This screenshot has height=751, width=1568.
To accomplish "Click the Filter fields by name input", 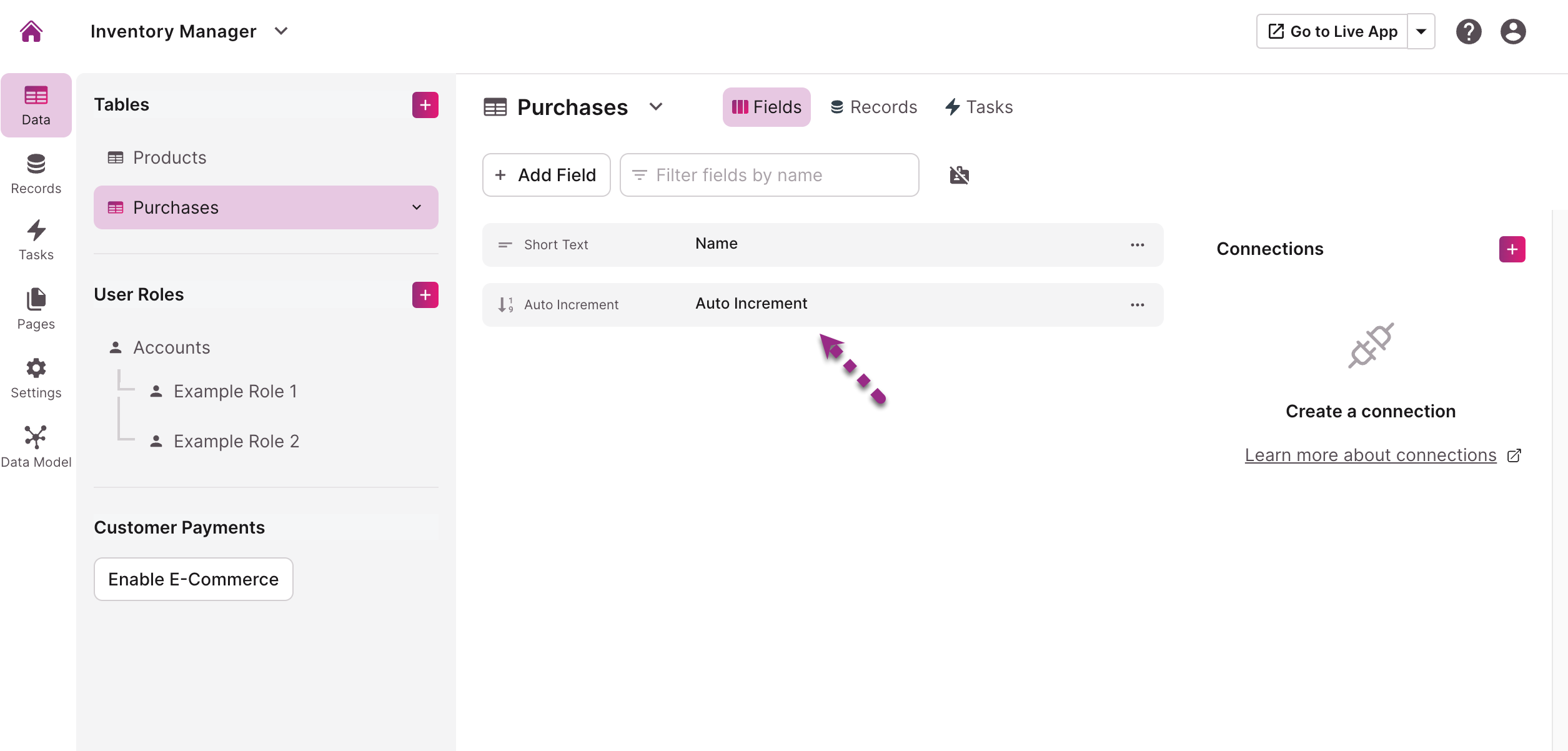I will point(770,175).
